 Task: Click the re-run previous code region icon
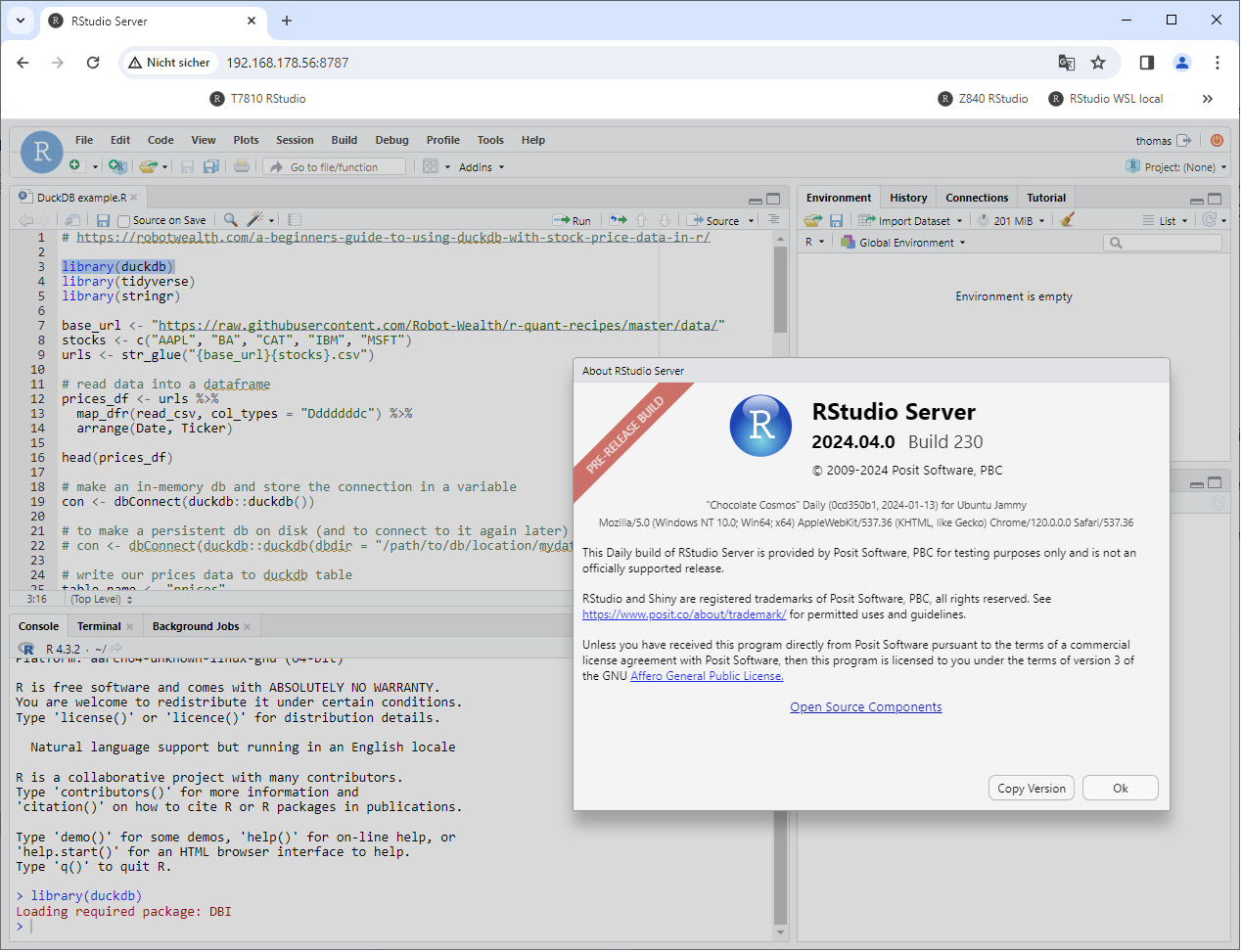click(619, 220)
